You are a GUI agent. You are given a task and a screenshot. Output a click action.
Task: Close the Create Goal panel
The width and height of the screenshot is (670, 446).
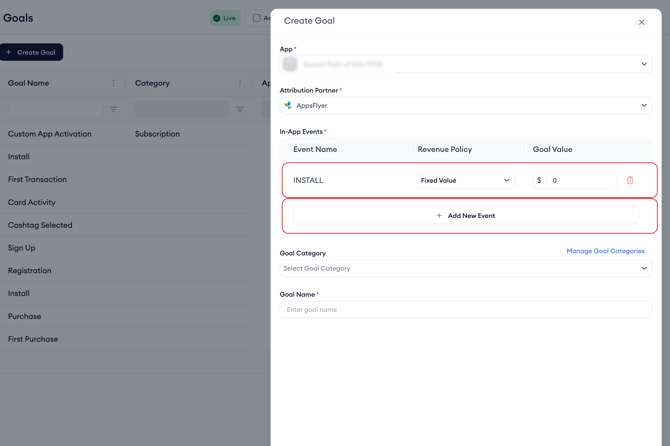coord(641,22)
